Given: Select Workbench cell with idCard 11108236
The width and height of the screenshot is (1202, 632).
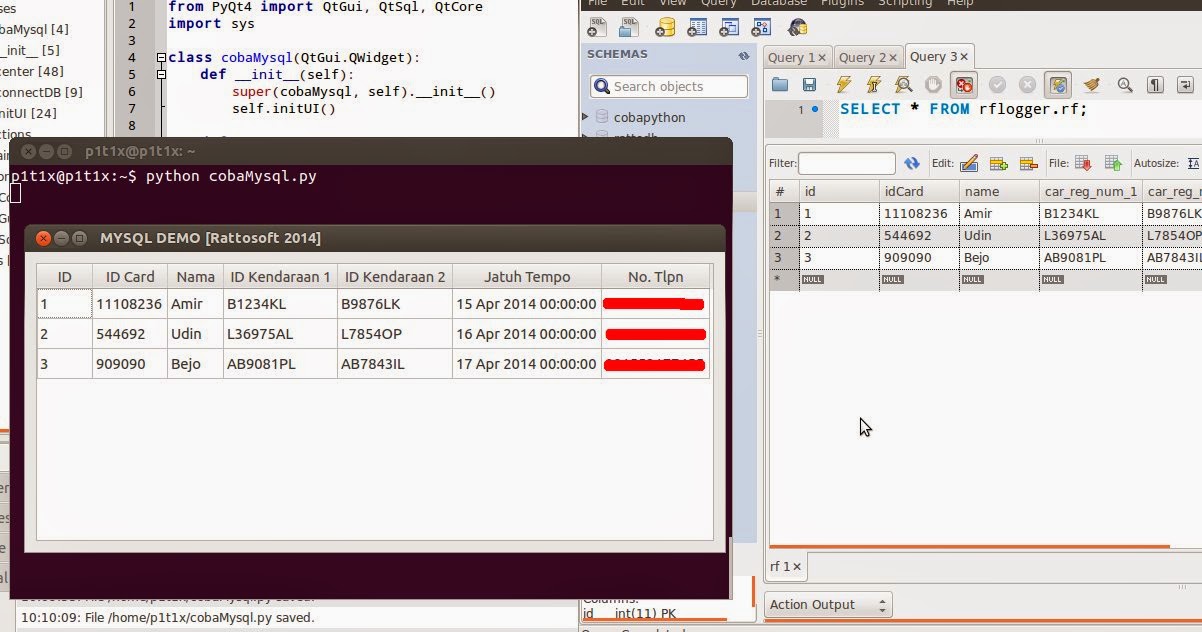Looking at the screenshot, I should coord(918,213).
